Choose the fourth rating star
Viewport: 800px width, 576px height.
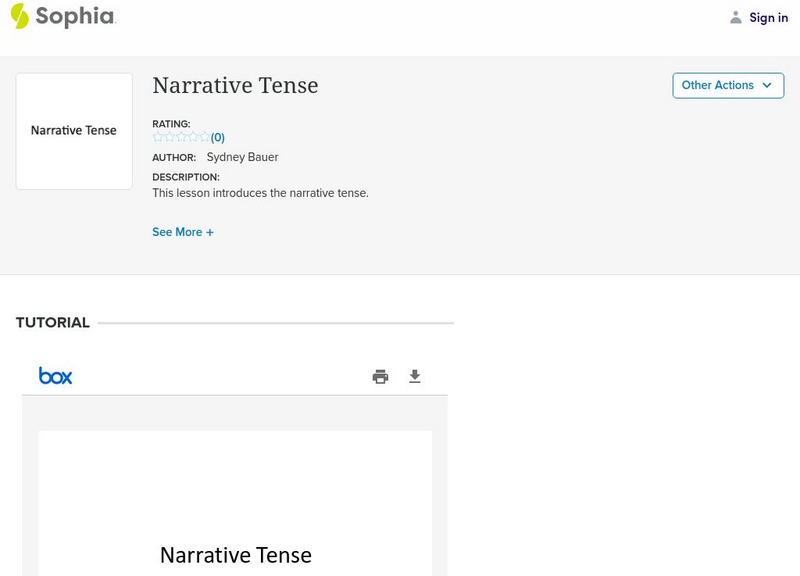(193, 138)
